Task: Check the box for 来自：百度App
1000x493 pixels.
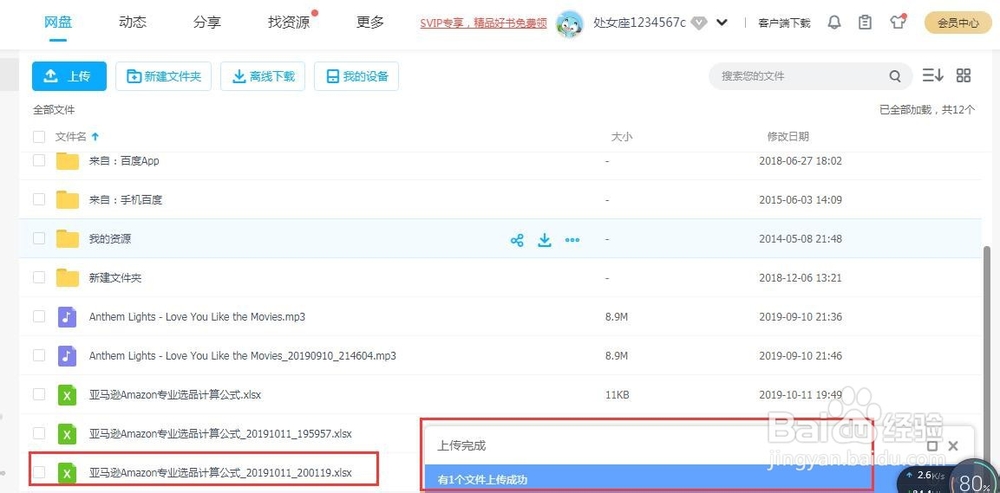Action: point(39,161)
